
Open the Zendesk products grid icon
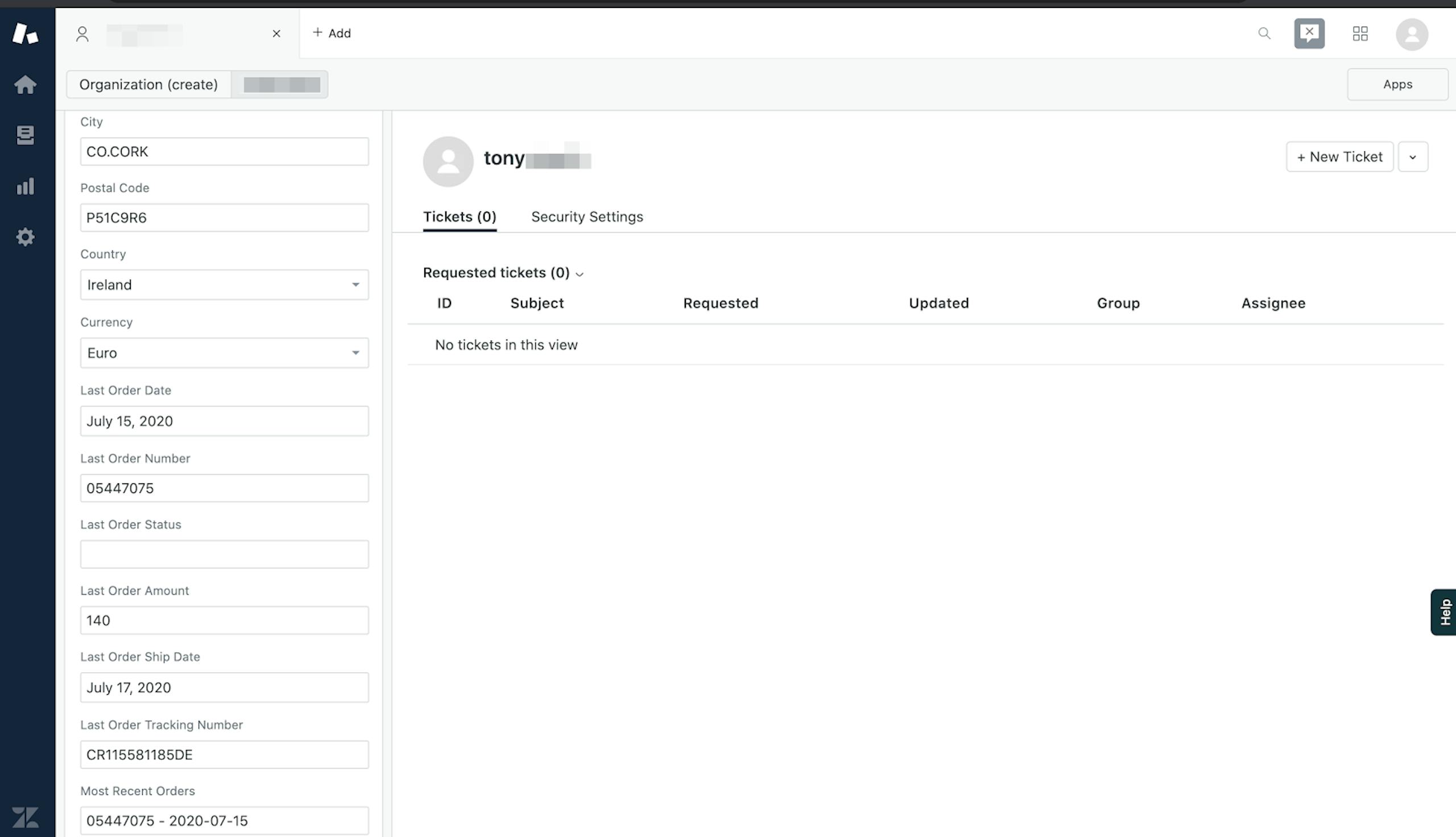pos(1360,34)
